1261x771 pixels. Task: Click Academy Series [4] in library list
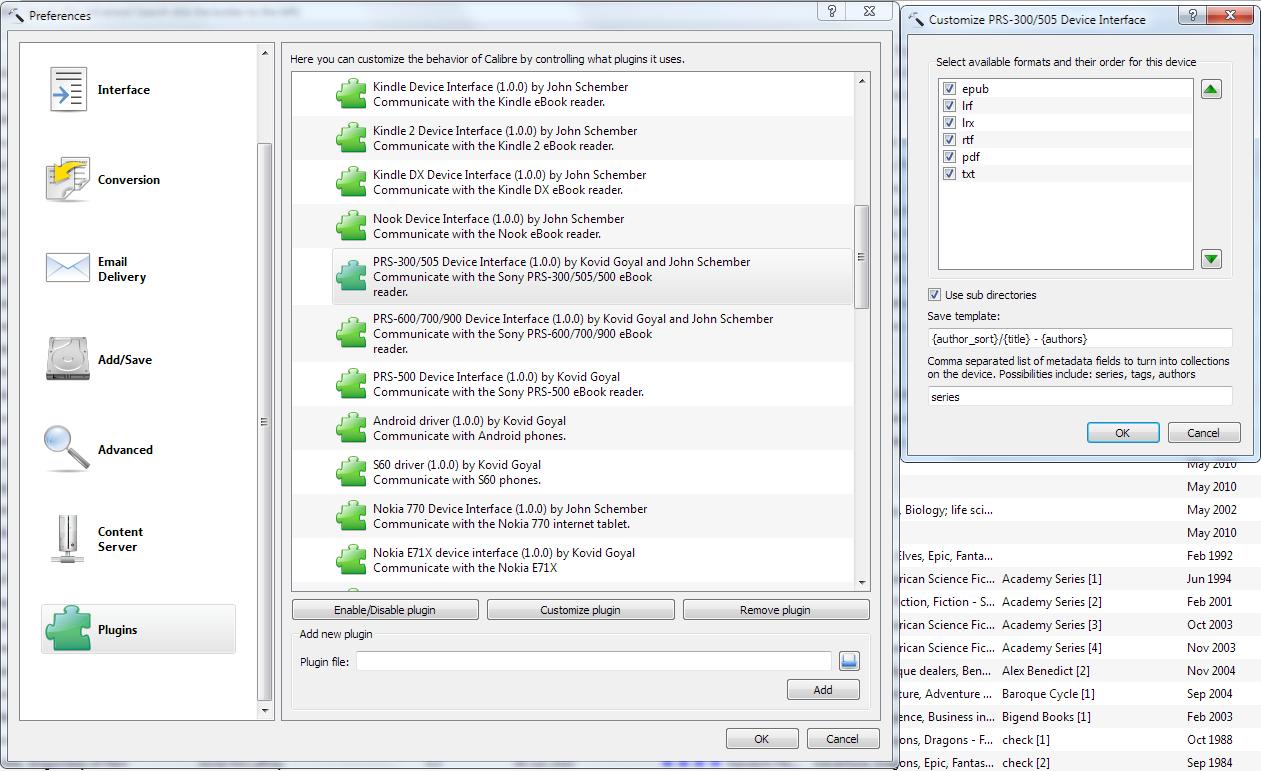coord(1052,648)
